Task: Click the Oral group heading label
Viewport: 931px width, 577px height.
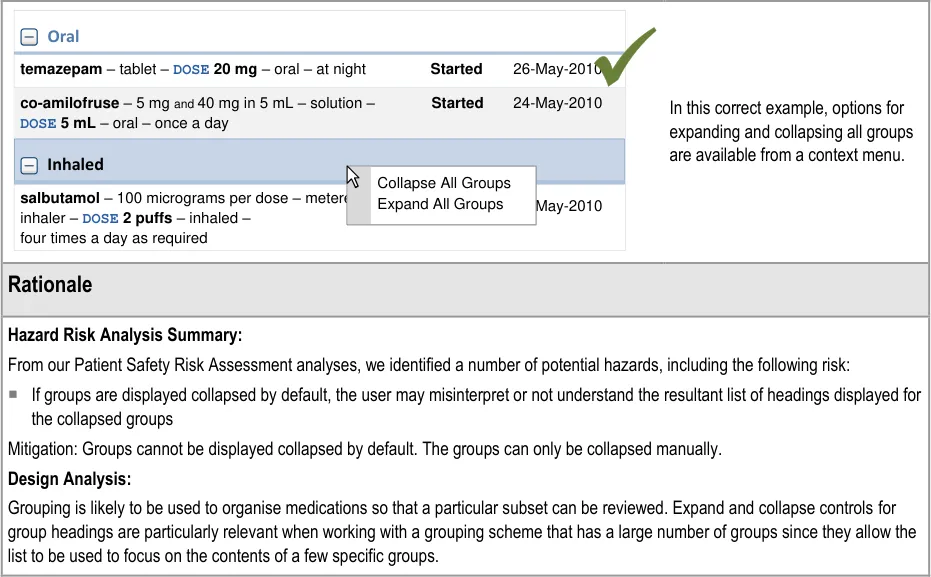Action: pyautogui.click(x=63, y=37)
